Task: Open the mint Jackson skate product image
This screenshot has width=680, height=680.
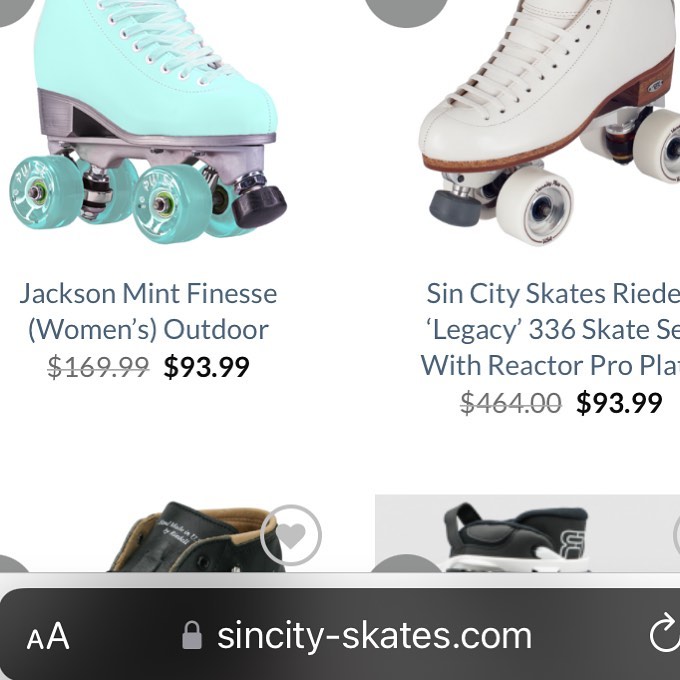Action: pyautogui.click(x=150, y=120)
